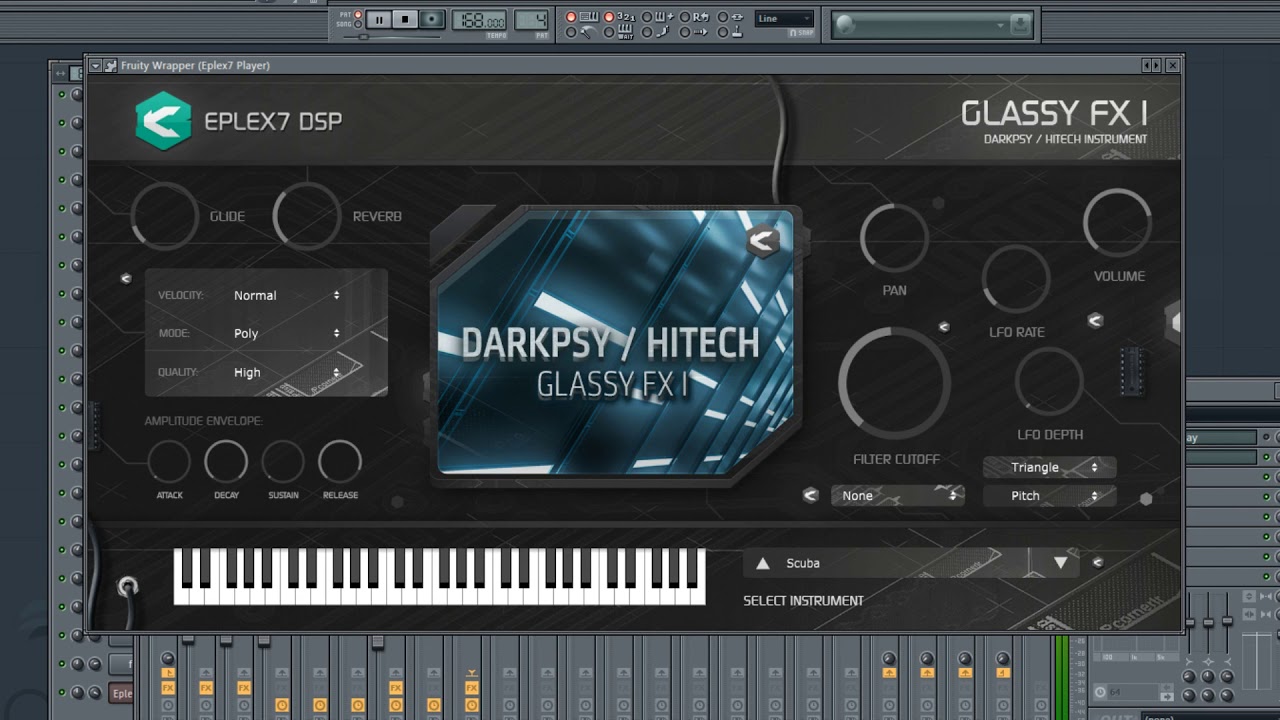Image resolution: width=1280 pixels, height=720 pixels.
Task: Click the hexagon logo on the center display
Action: 763,241
